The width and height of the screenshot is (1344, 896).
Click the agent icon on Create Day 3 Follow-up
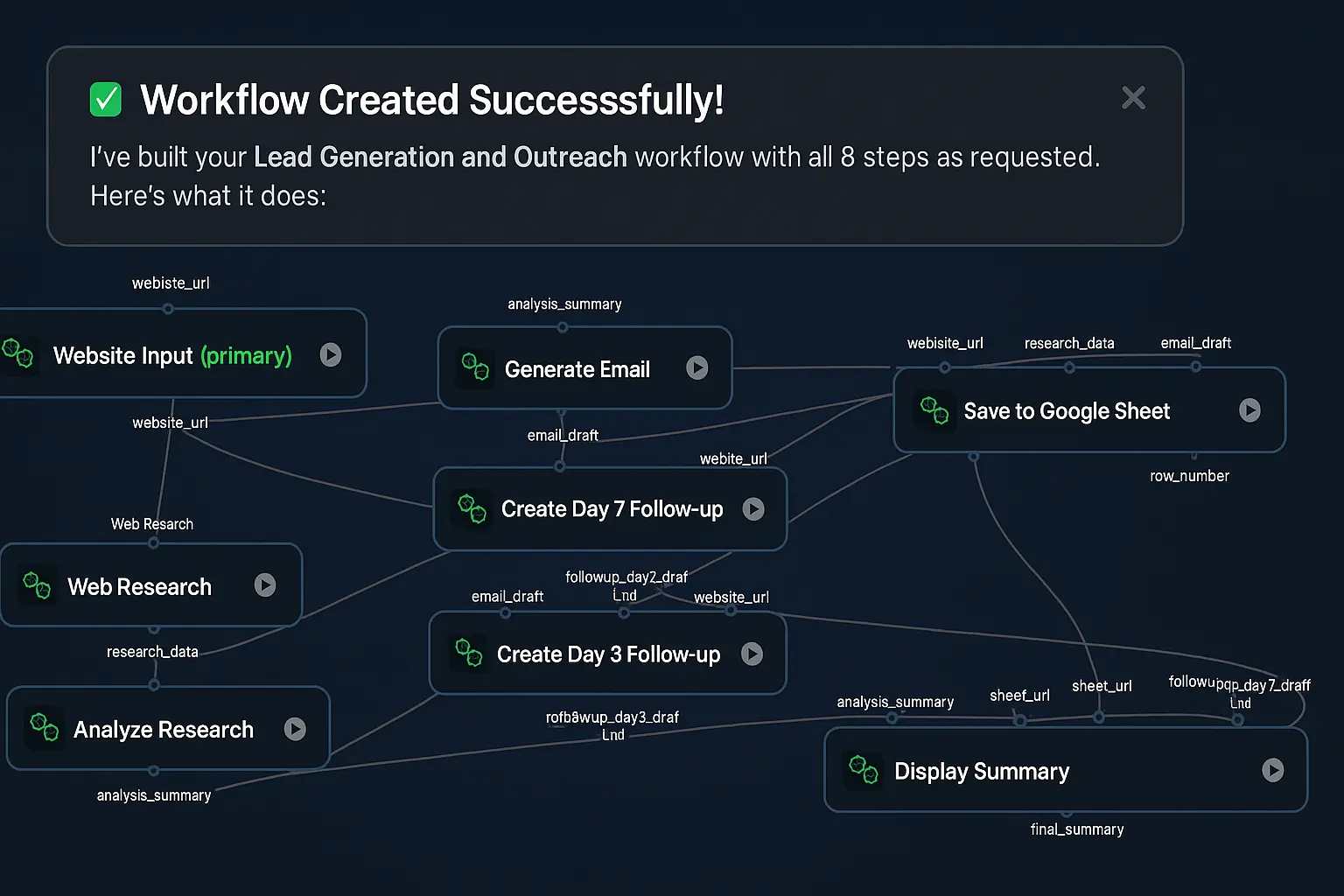pyautogui.click(x=469, y=653)
